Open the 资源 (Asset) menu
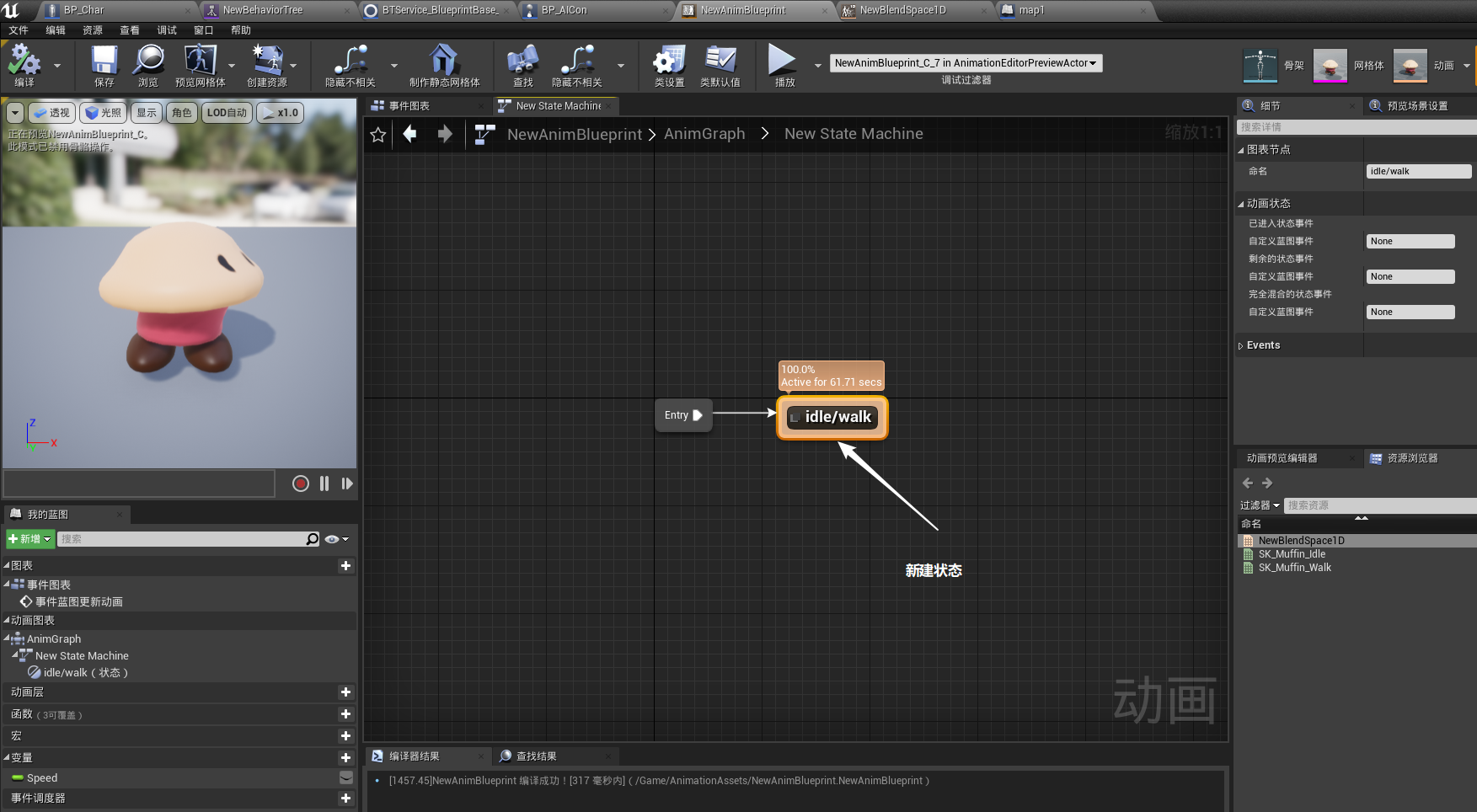 93,30
